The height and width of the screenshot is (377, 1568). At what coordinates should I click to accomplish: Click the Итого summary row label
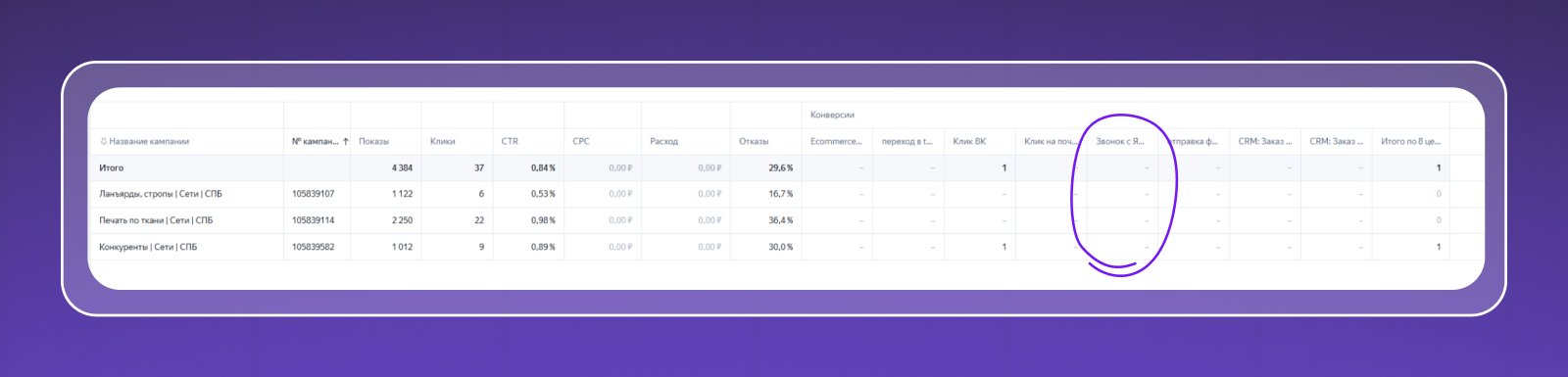(x=111, y=168)
